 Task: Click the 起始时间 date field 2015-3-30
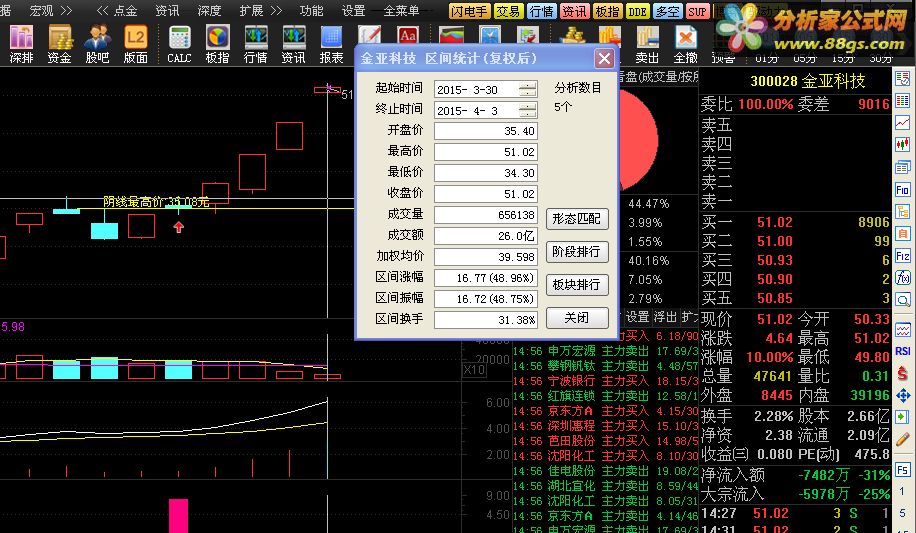click(x=485, y=89)
